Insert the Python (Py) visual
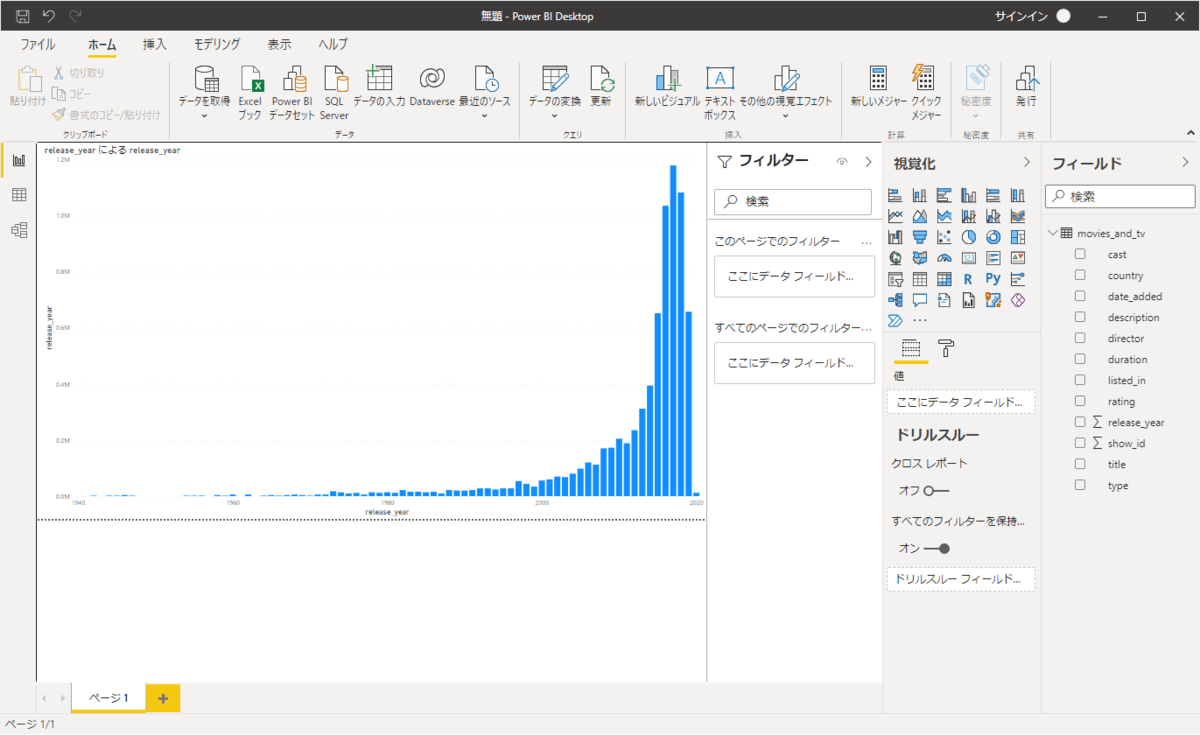Viewport: 1200px width, 735px height. pos(993,279)
